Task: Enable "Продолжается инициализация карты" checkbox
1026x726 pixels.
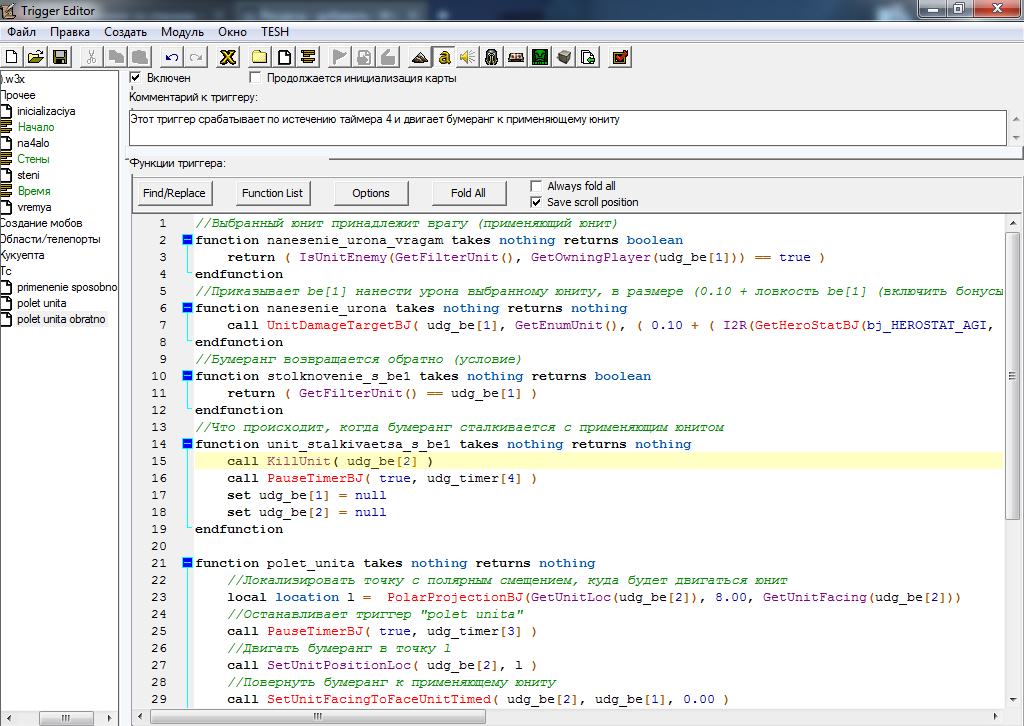Action: tap(256, 78)
